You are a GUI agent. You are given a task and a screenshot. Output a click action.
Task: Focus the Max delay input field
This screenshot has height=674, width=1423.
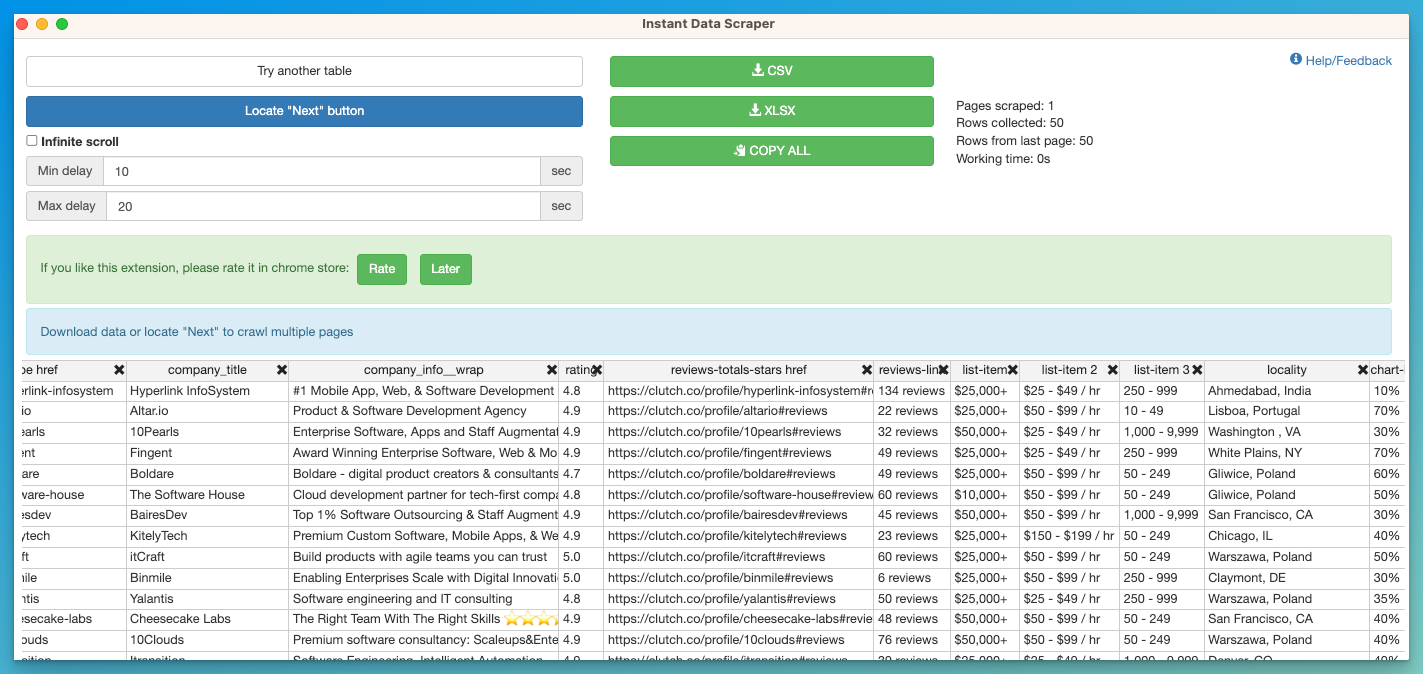click(x=323, y=206)
